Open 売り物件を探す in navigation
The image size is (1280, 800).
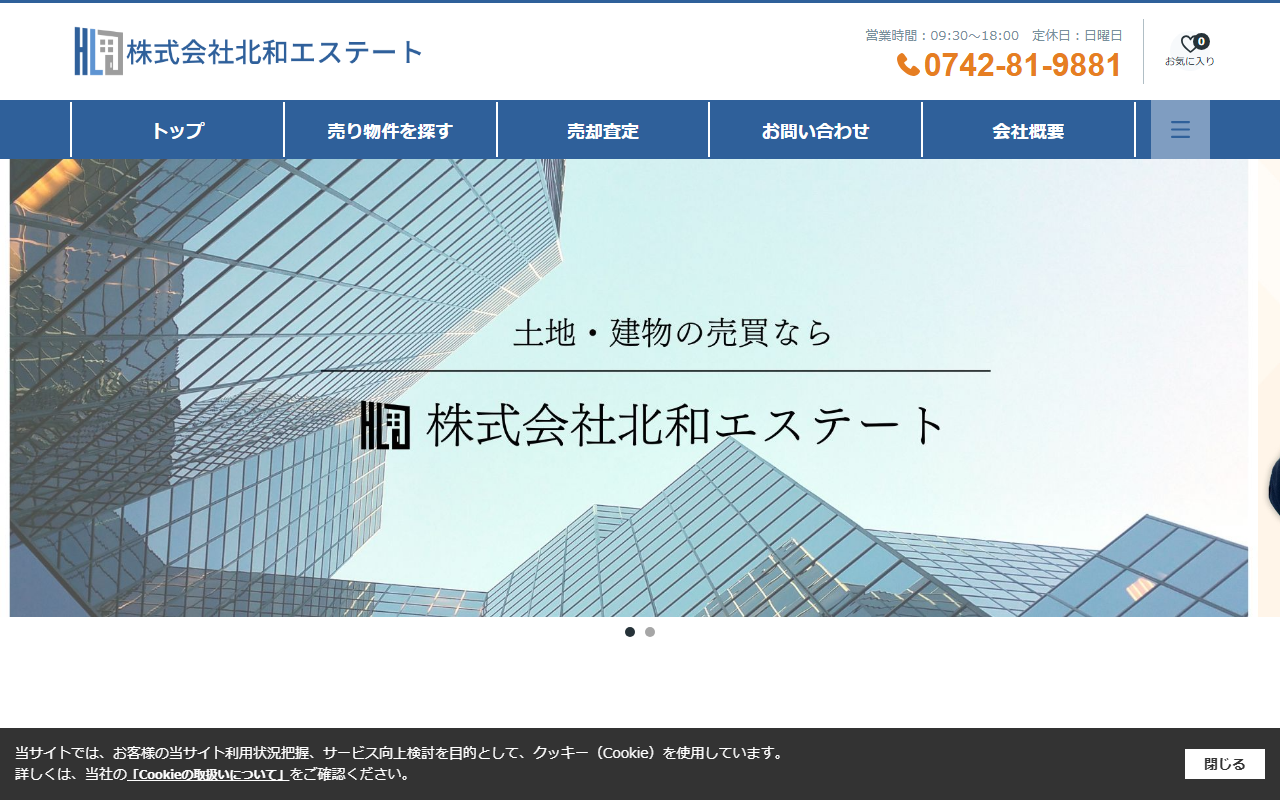tap(390, 130)
